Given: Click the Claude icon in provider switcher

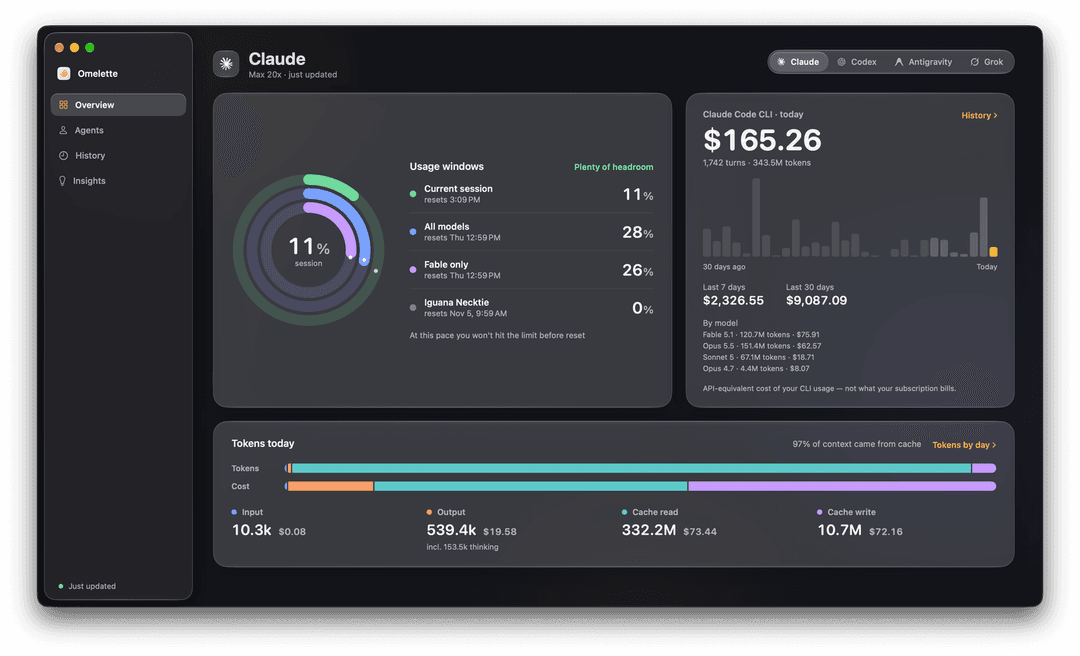Looking at the screenshot, I should click(781, 62).
